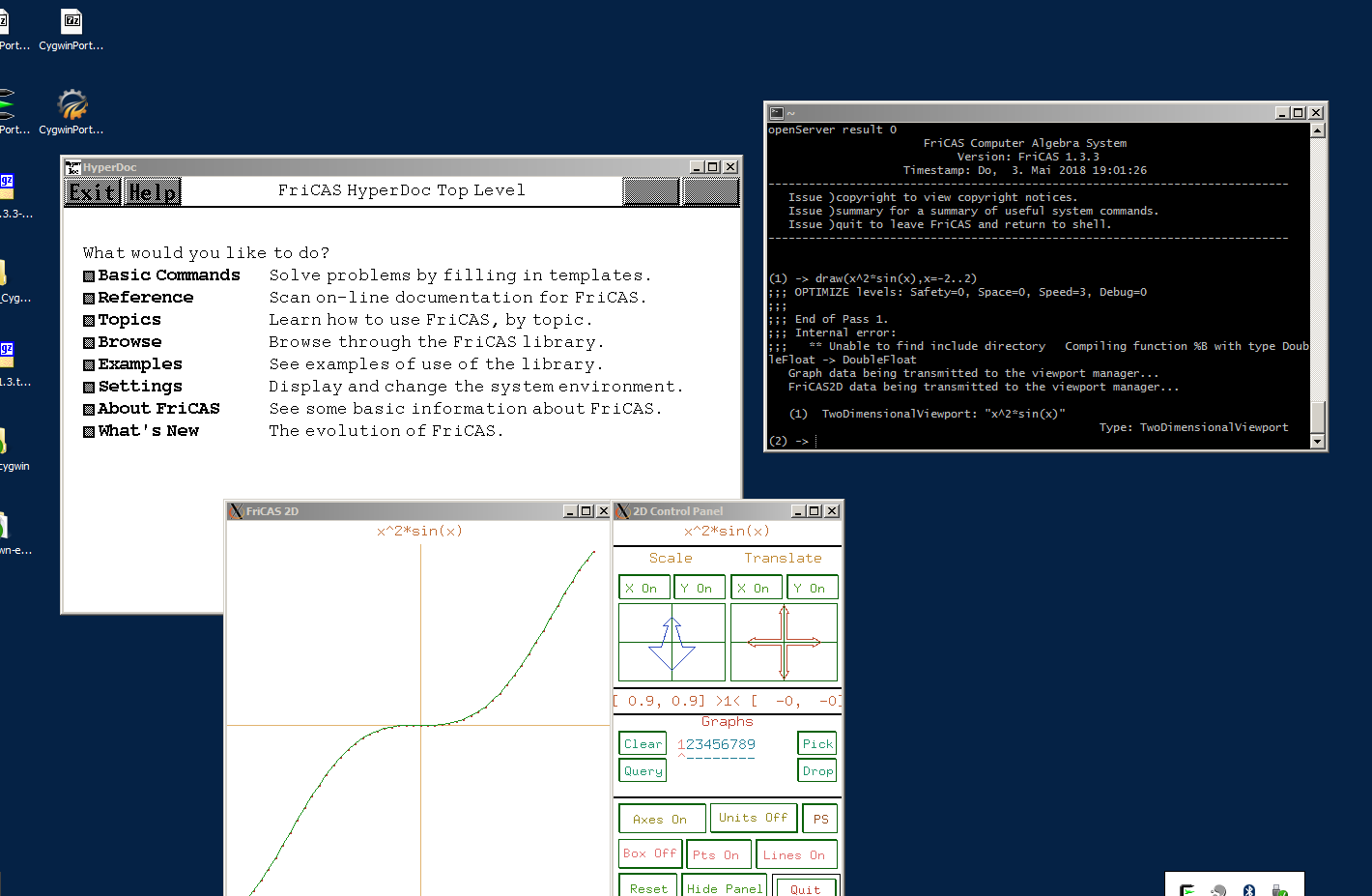Open the About FriCAS bullet icon

[89, 410]
